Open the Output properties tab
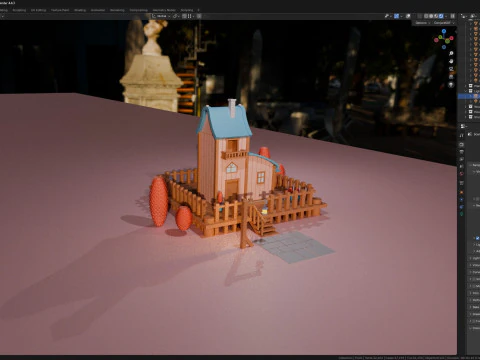 click(x=461, y=152)
